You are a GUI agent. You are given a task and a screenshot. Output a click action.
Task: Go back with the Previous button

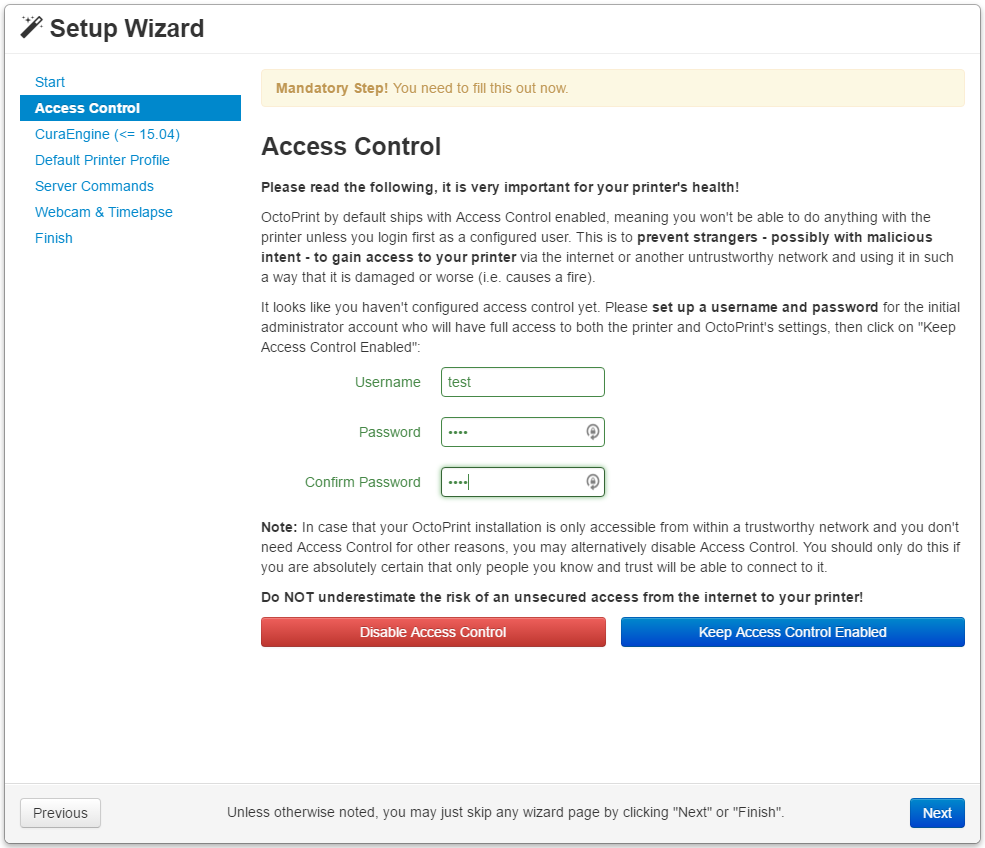[60, 813]
